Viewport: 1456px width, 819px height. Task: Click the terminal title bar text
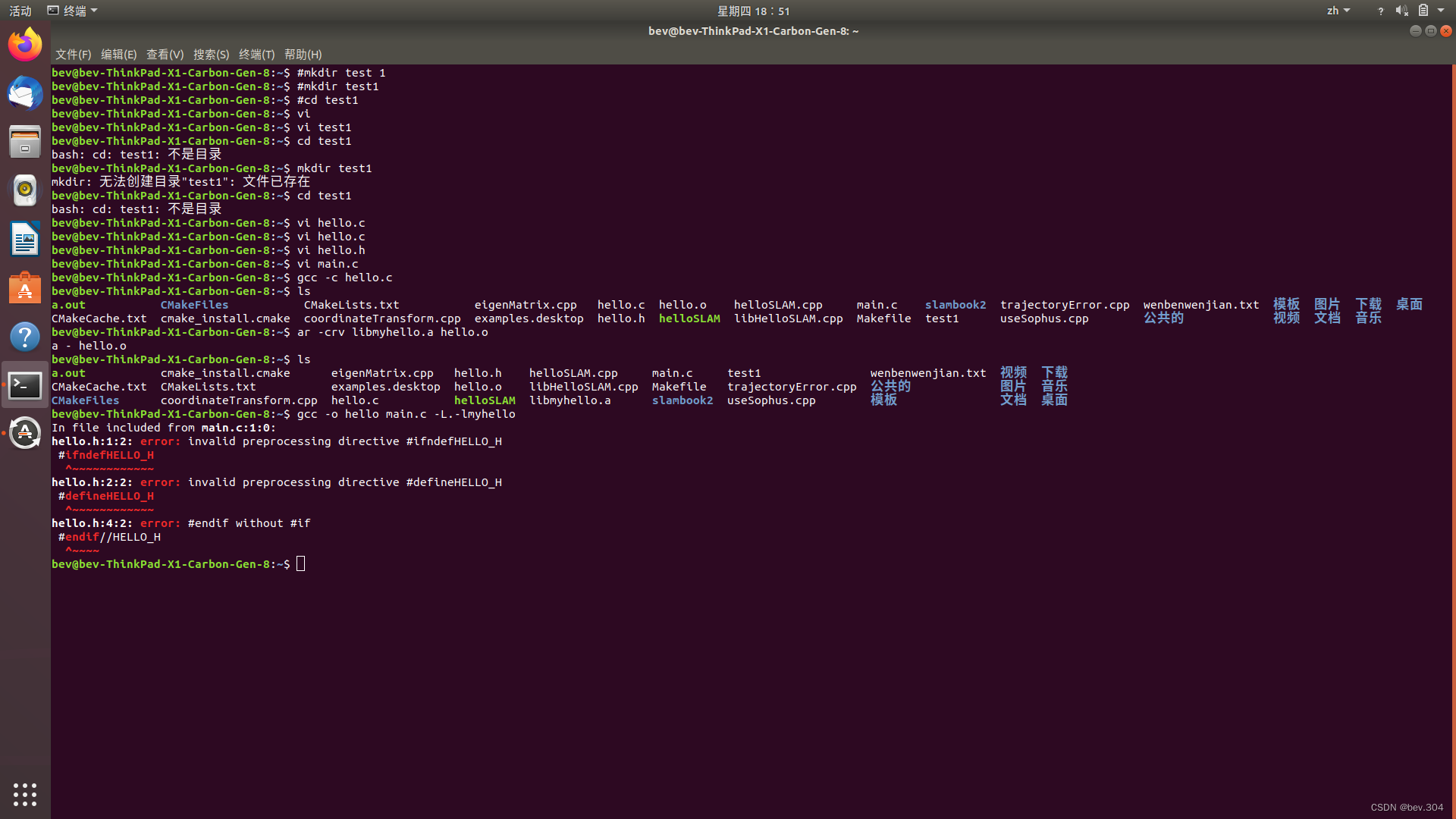753,31
